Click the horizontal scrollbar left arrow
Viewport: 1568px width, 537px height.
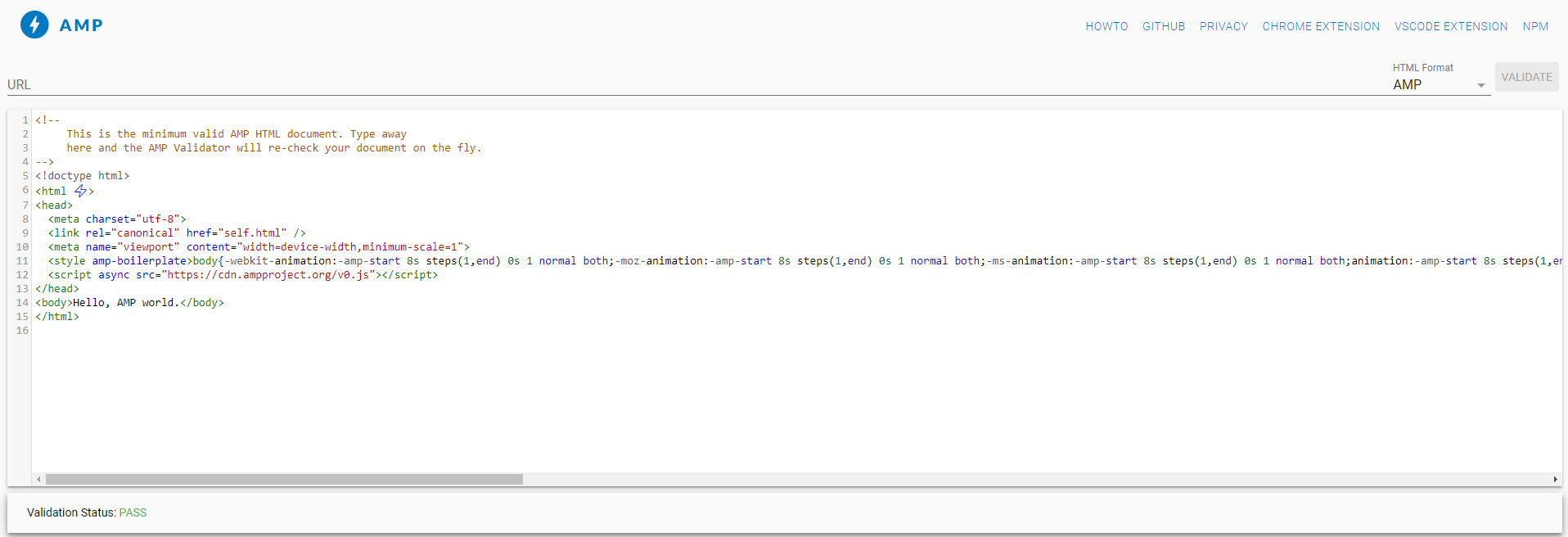(x=38, y=479)
